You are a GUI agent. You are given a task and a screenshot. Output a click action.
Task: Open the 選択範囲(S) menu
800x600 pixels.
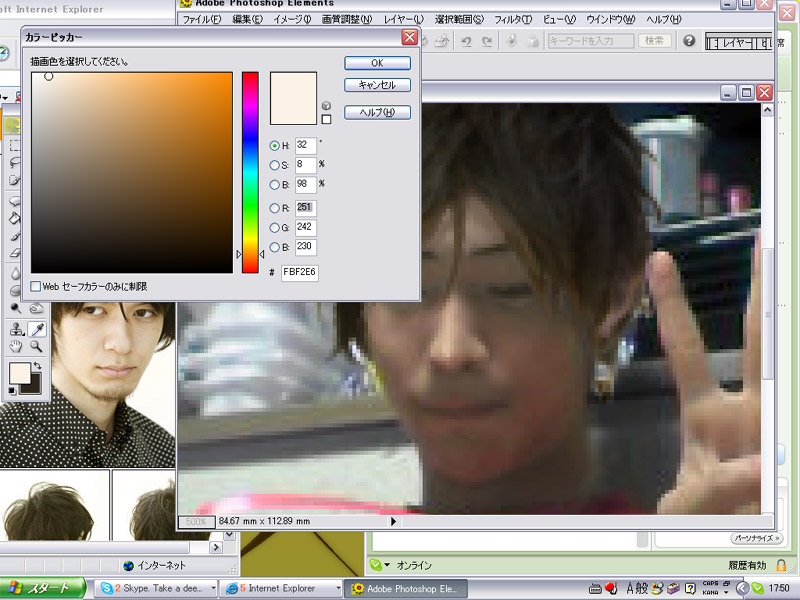pyautogui.click(x=459, y=19)
